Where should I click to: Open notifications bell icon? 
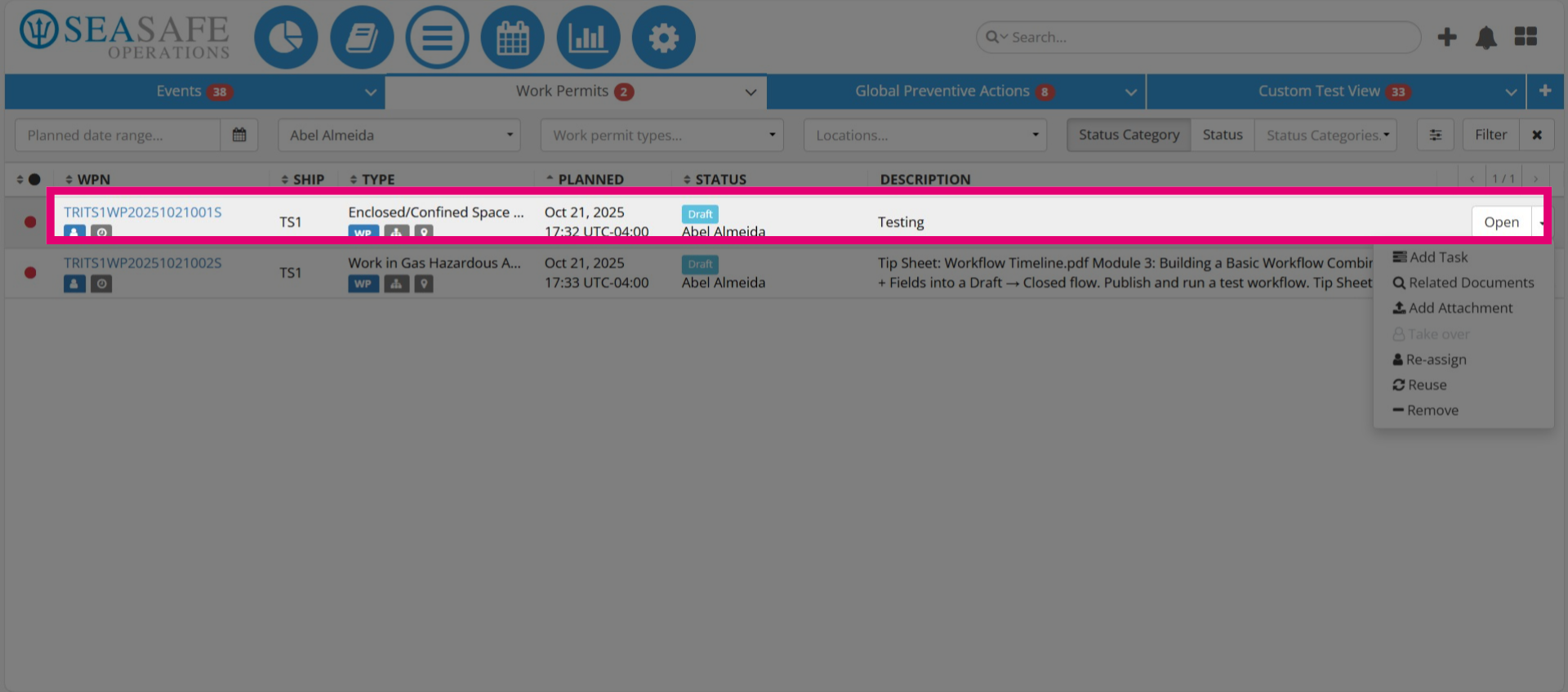pos(1486,37)
